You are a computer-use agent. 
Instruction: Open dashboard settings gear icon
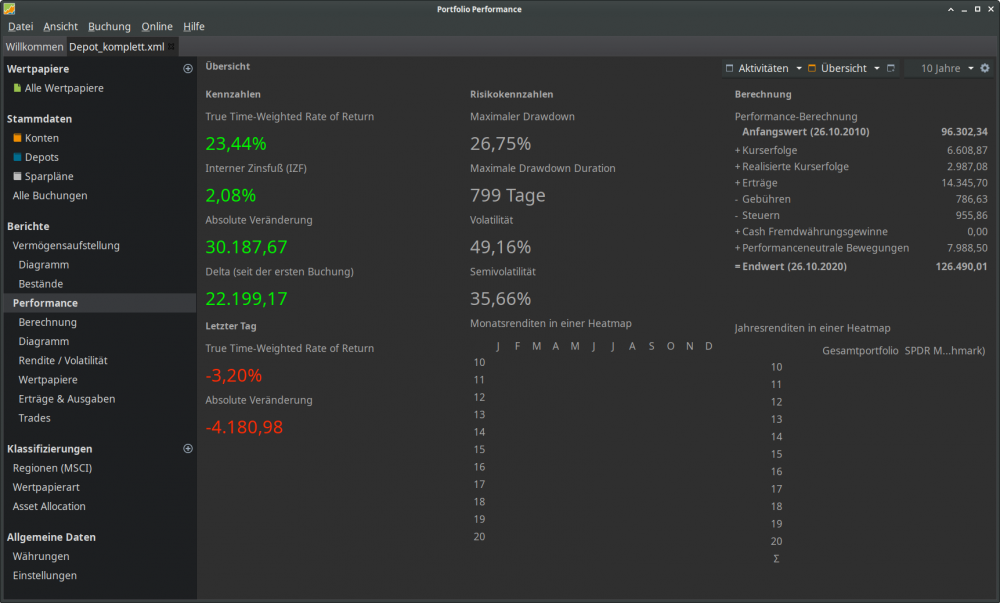984,68
